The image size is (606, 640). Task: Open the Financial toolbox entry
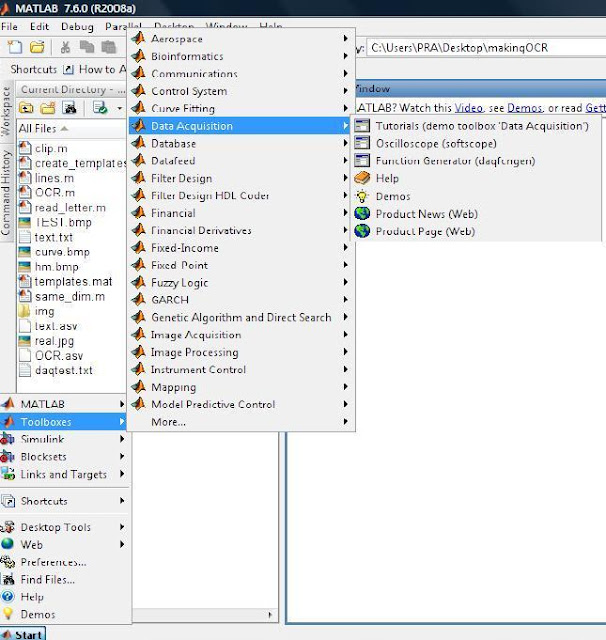pyautogui.click(x=240, y=213)
